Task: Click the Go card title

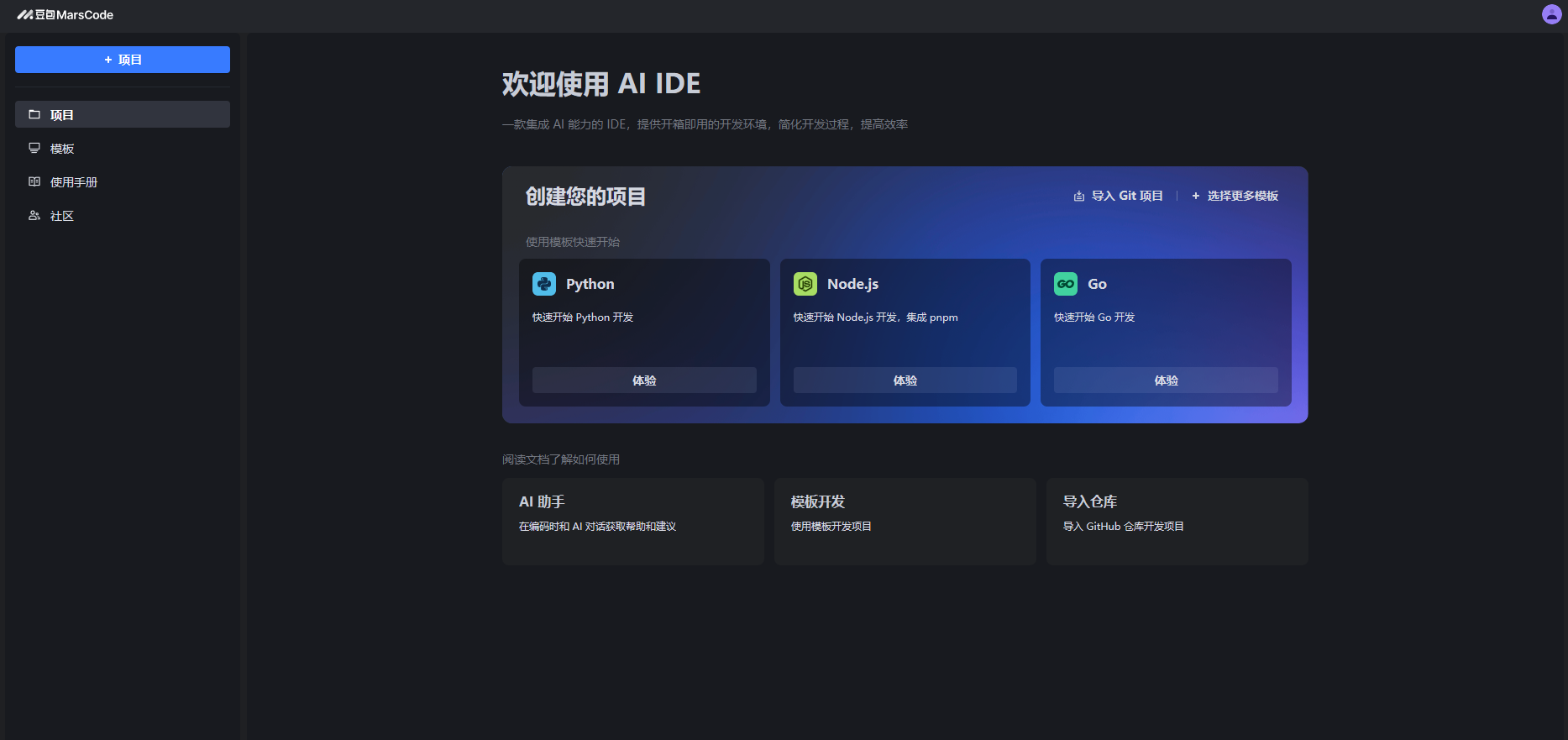Action: 1097,284
